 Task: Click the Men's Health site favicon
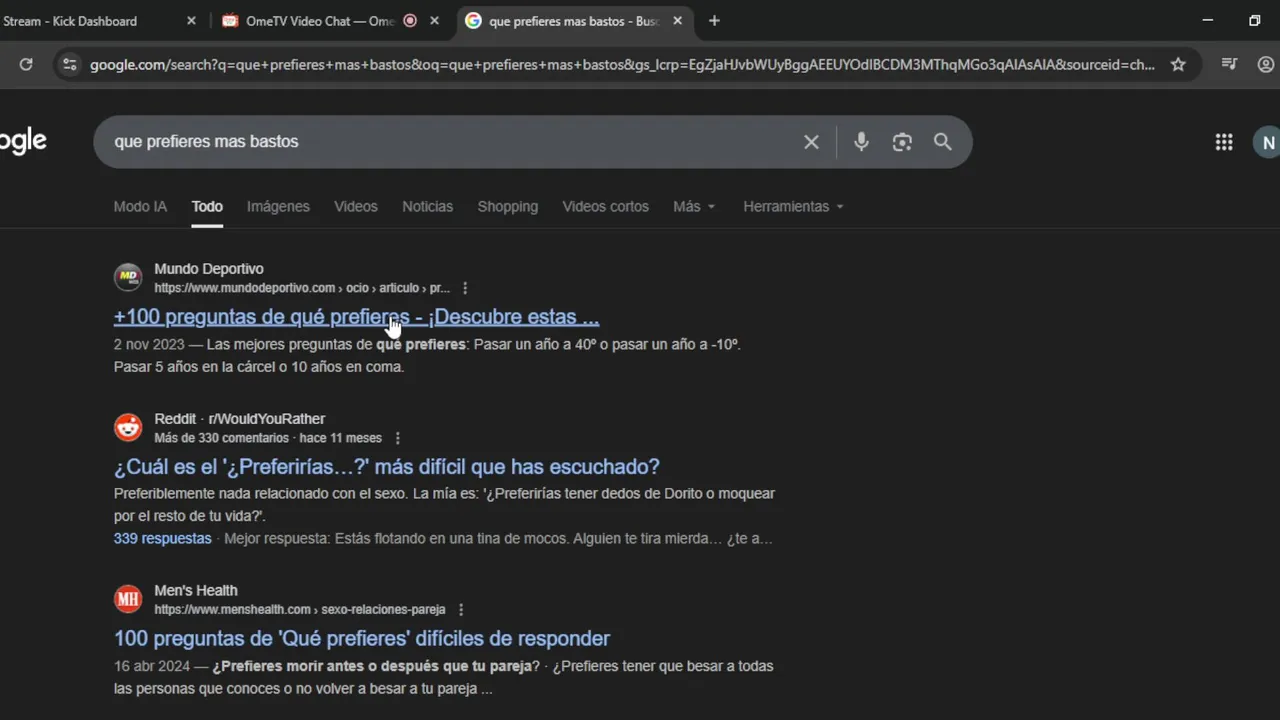click(128, 599)
